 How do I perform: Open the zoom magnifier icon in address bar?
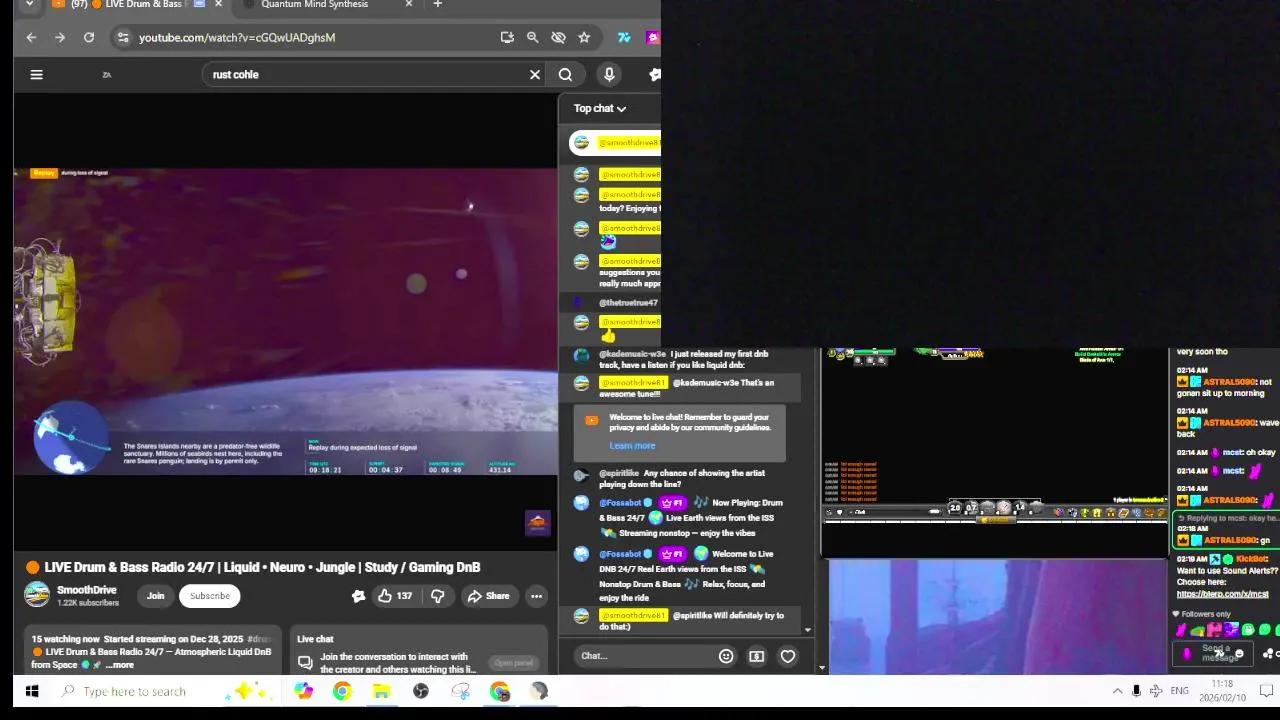pos(533,37)
